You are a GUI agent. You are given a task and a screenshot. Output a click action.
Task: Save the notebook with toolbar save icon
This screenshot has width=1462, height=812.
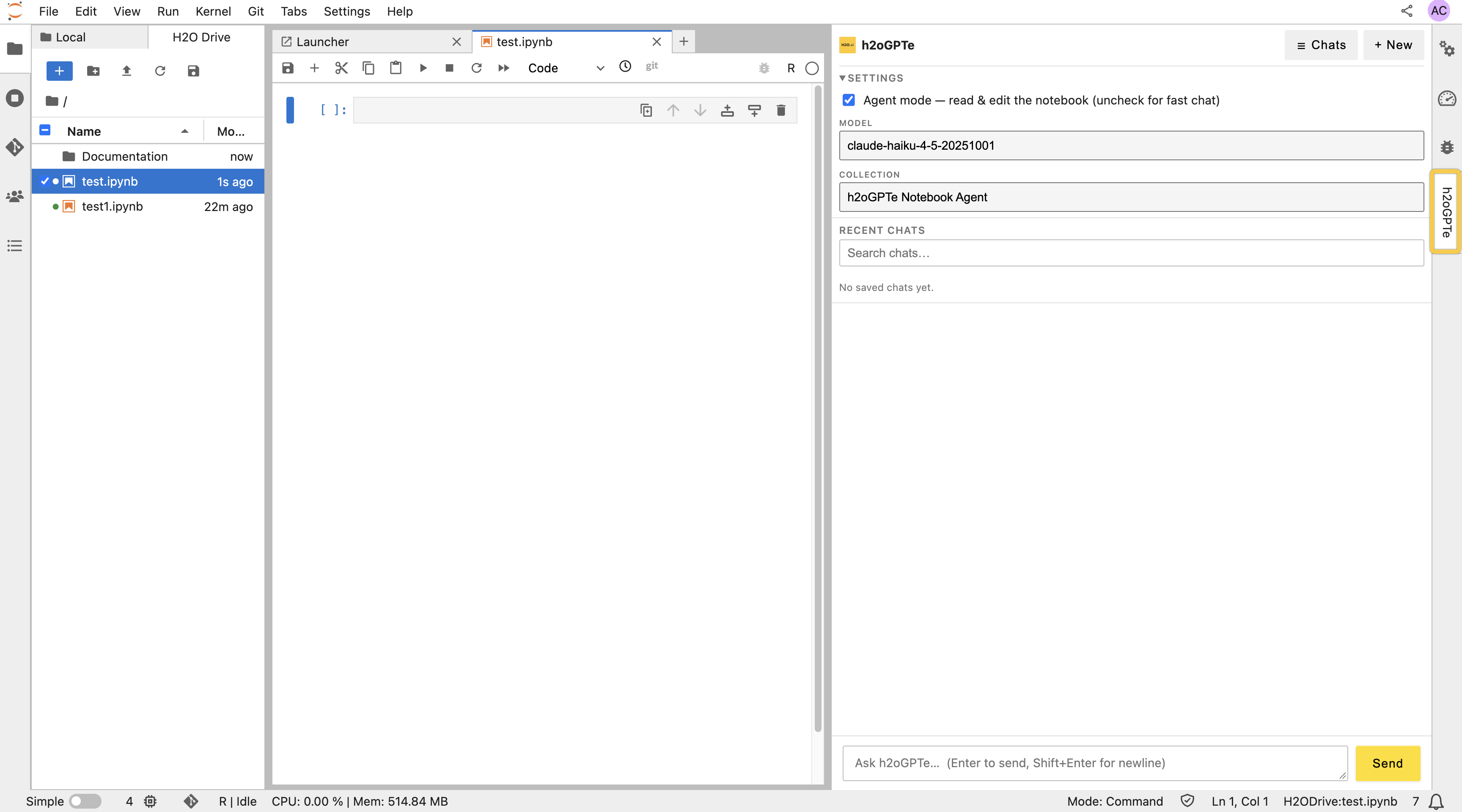288,68
